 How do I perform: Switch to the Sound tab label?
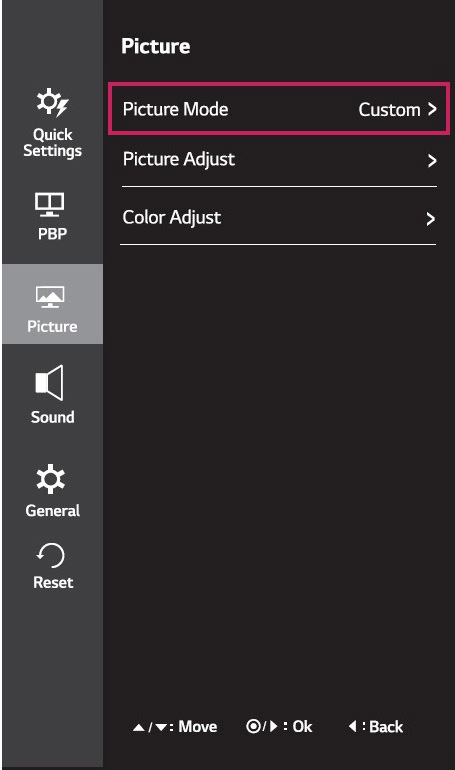(53, 417)
